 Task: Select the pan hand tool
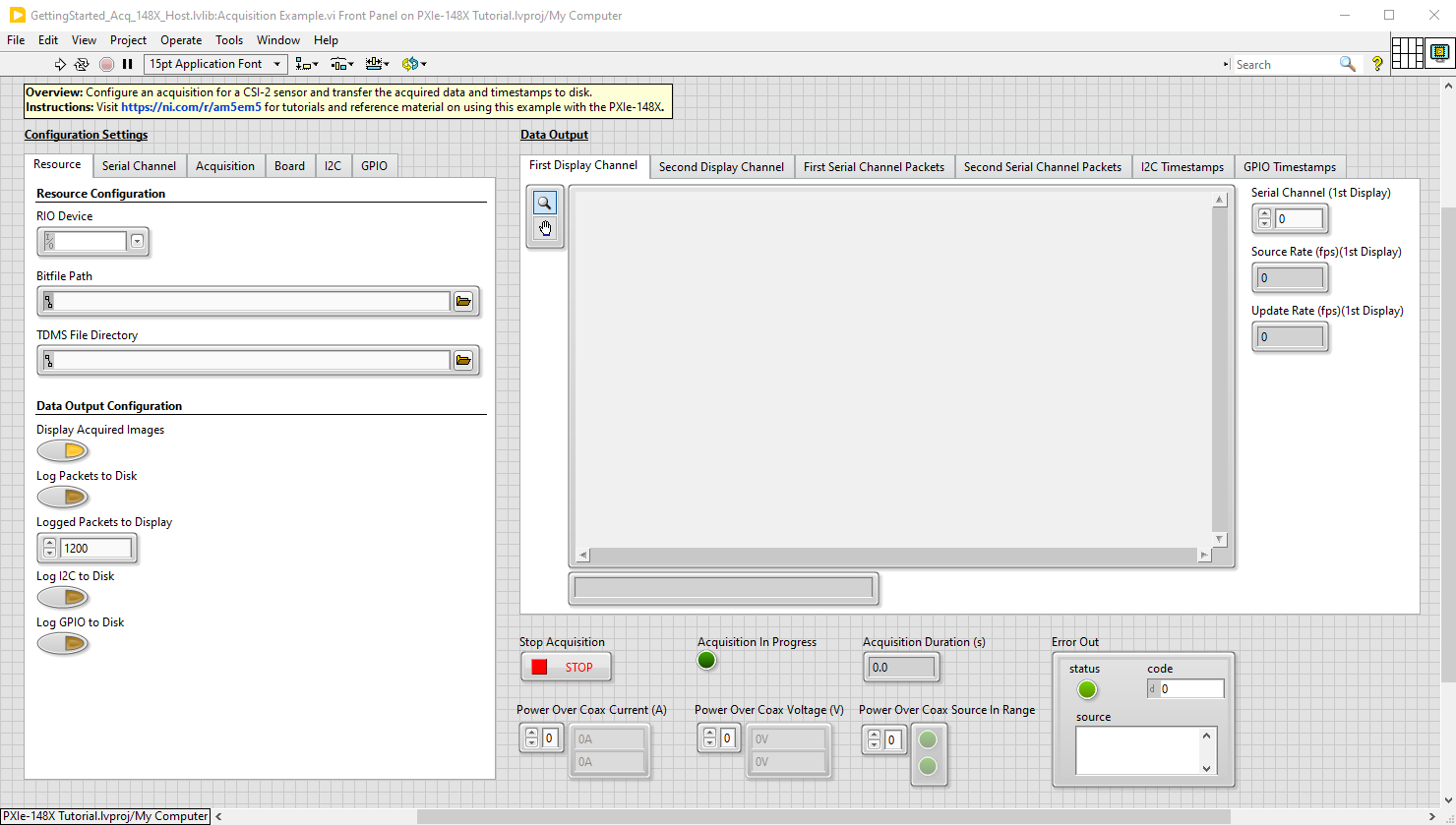544,229
